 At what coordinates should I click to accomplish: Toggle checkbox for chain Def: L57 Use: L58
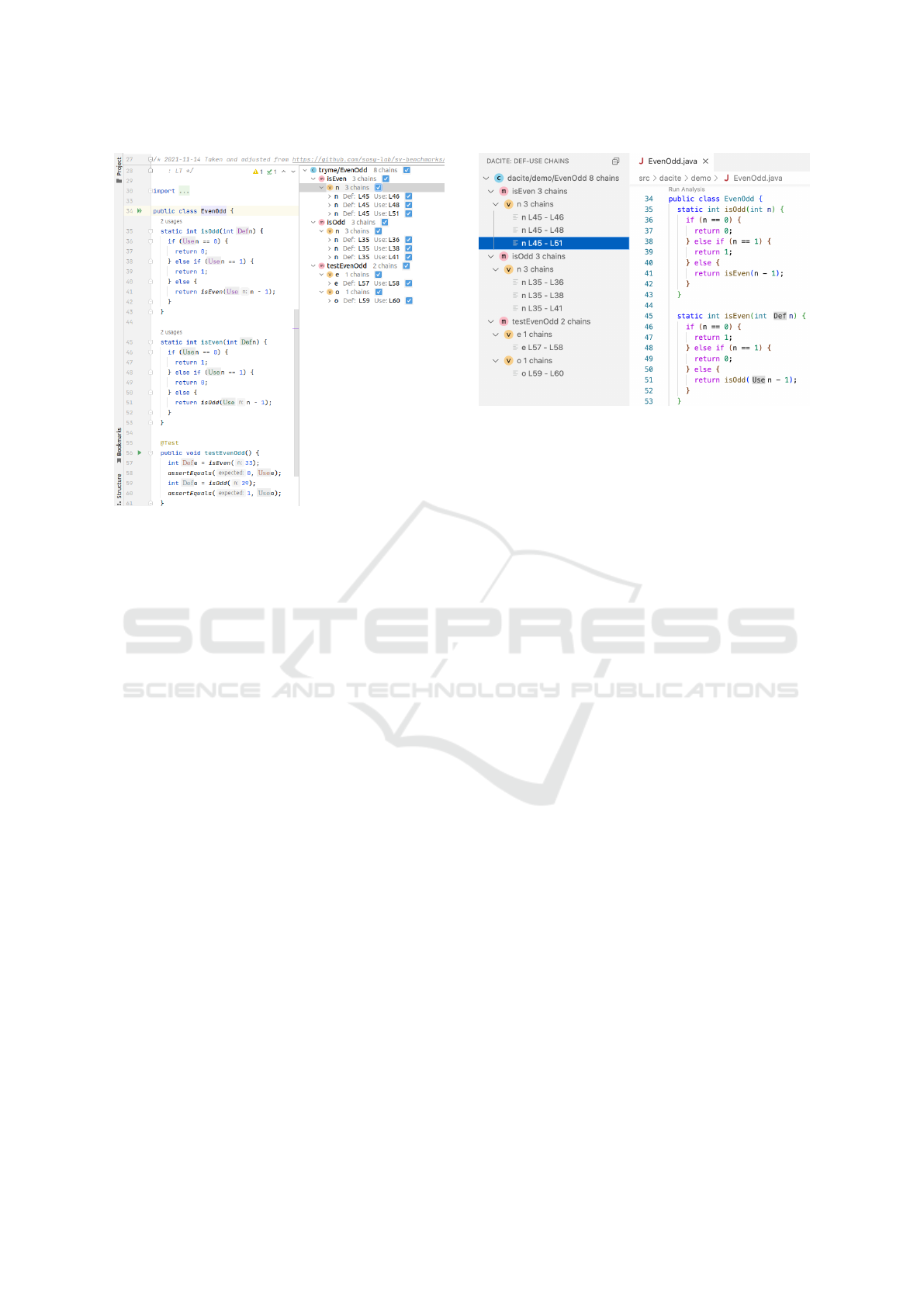(x=409, y=283)
